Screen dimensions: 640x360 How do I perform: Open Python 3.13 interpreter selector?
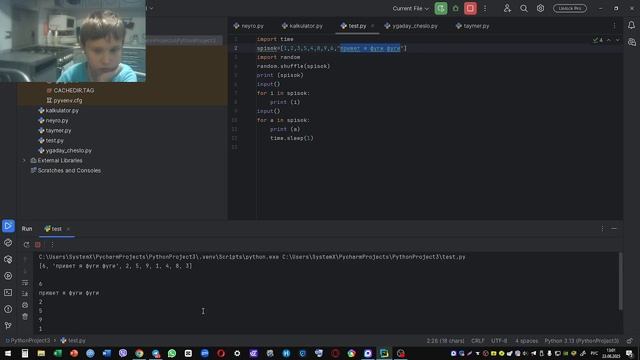click(x=582, y=341)
